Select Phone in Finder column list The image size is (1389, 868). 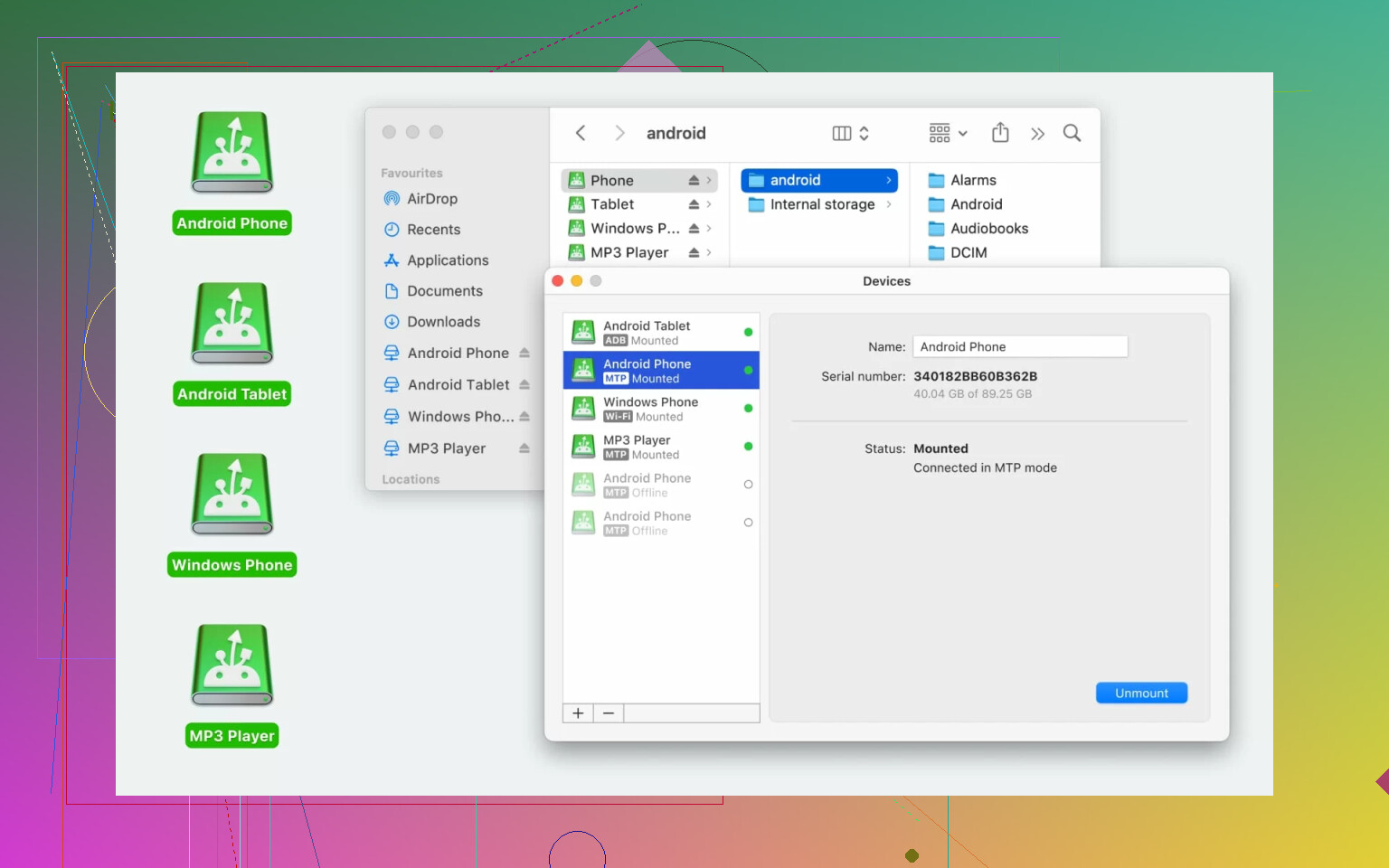[639, 181]
